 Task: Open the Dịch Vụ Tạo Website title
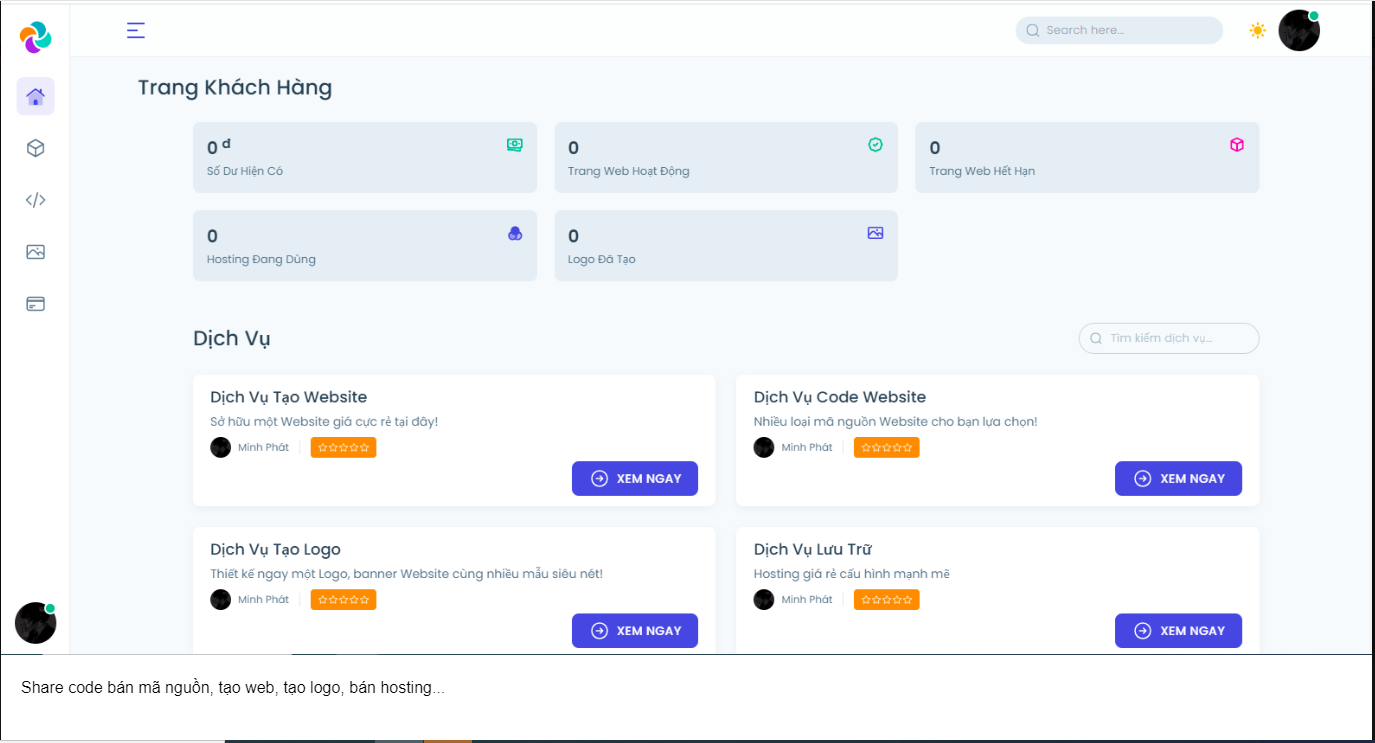[x=288, y=397]
